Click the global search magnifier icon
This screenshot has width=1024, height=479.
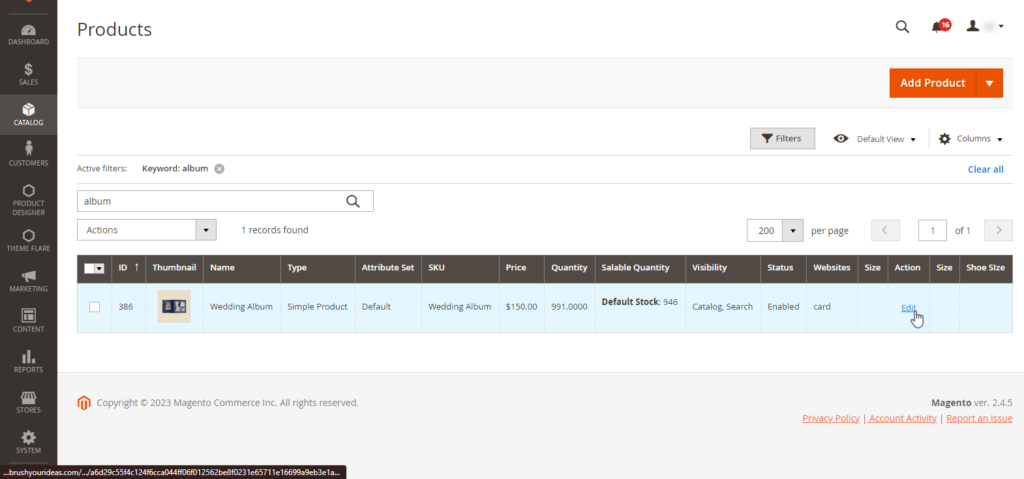point(902,27)
